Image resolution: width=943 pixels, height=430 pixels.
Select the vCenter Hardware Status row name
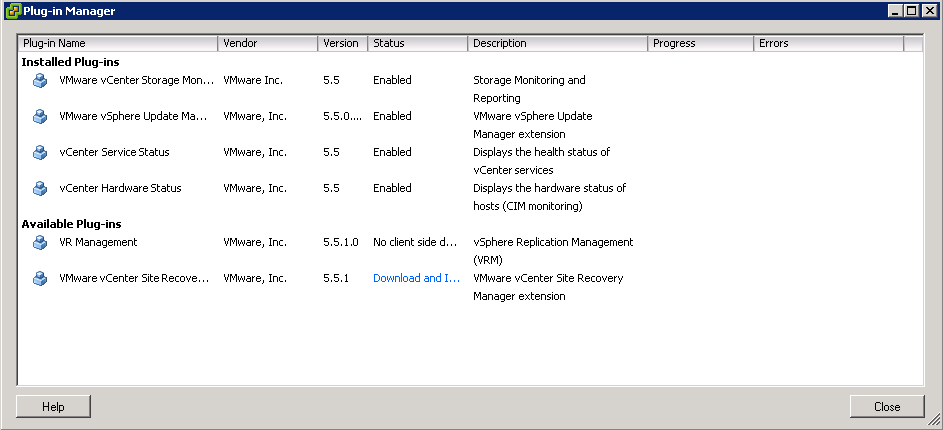(x=120, y=188)
